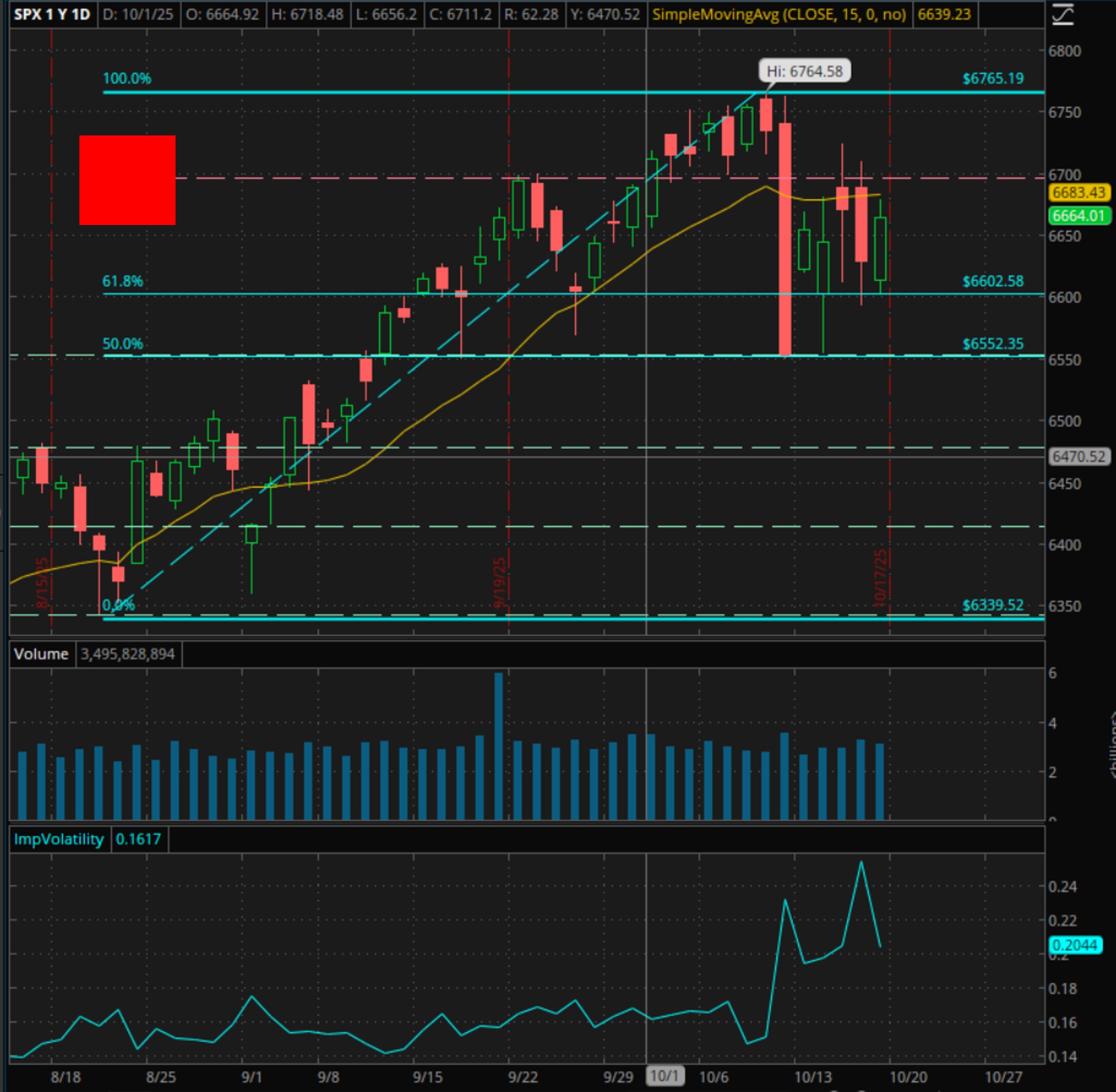
Task: Click the cyan 0.2044 implied volatility bubble
Action: (x=1075, y=945)
